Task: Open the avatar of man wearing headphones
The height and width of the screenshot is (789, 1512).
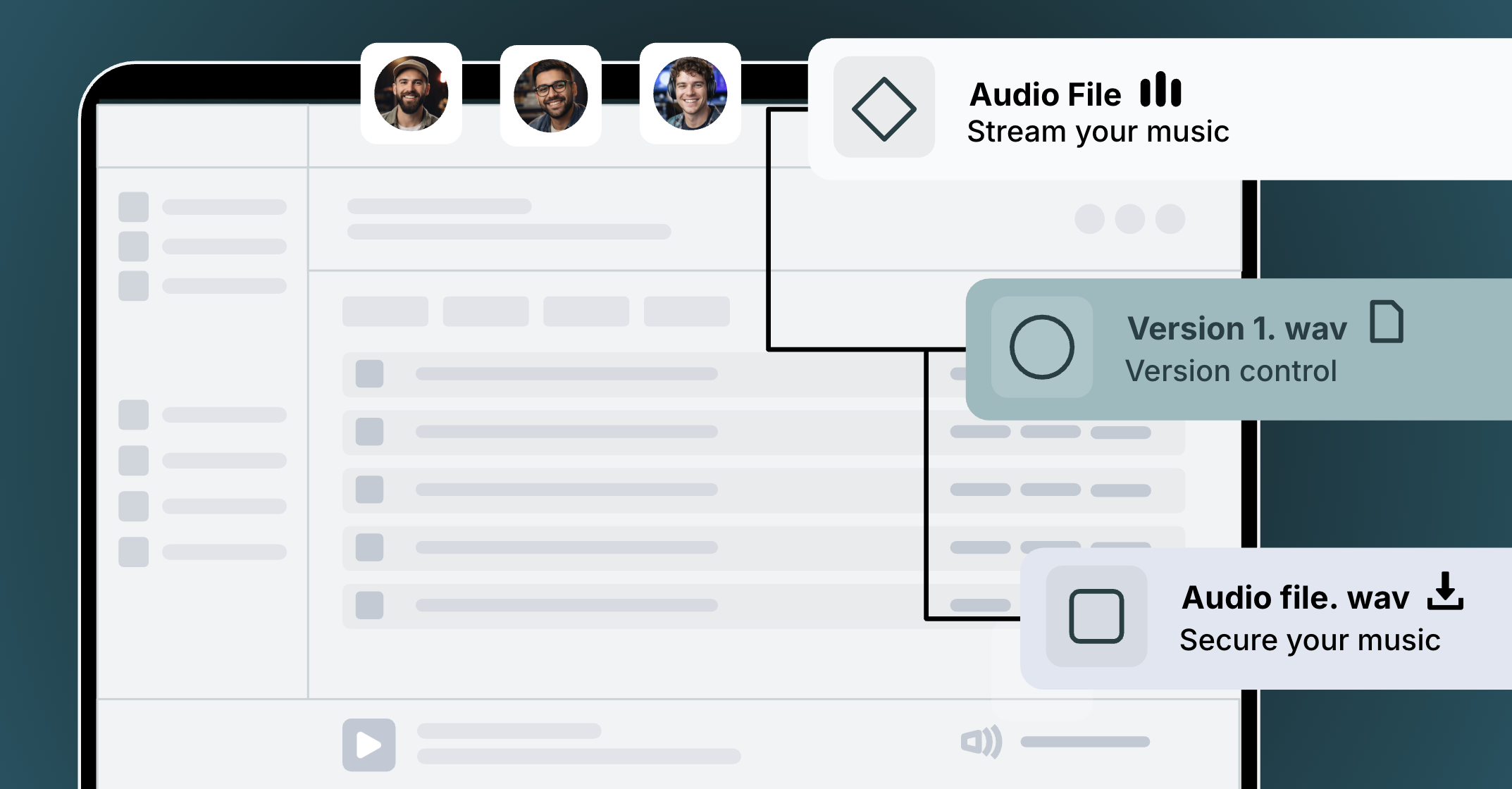Action: coord(690,94)
